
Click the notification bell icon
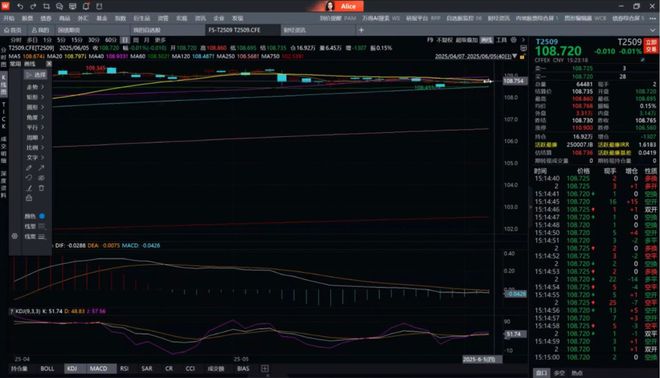pos(86,6)
